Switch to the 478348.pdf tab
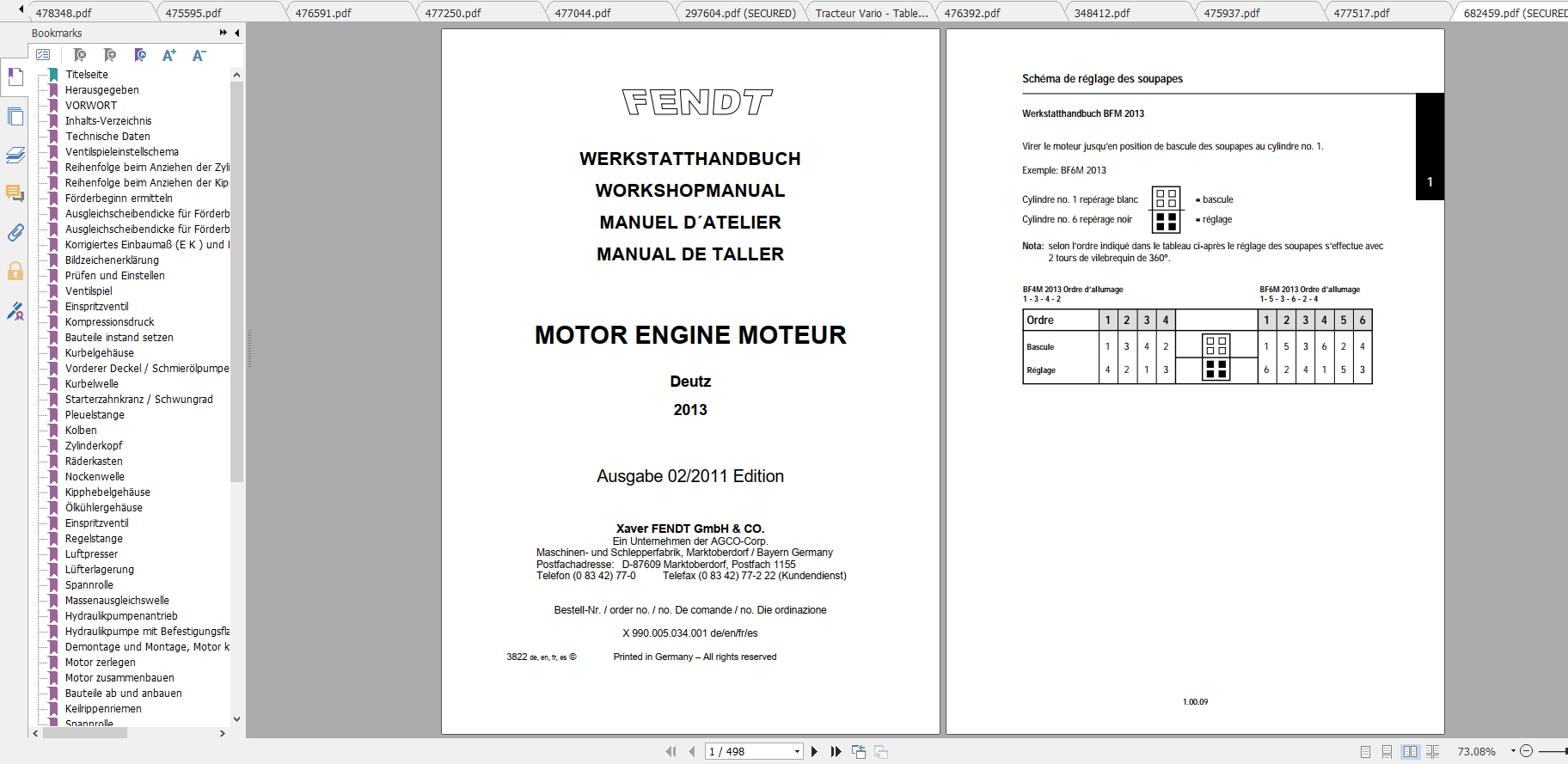 pyautogui.click(x=64, y=13)
